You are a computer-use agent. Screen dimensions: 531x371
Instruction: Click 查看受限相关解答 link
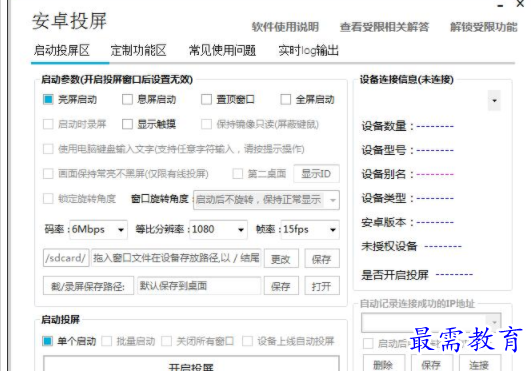click(x=384, y=27)
